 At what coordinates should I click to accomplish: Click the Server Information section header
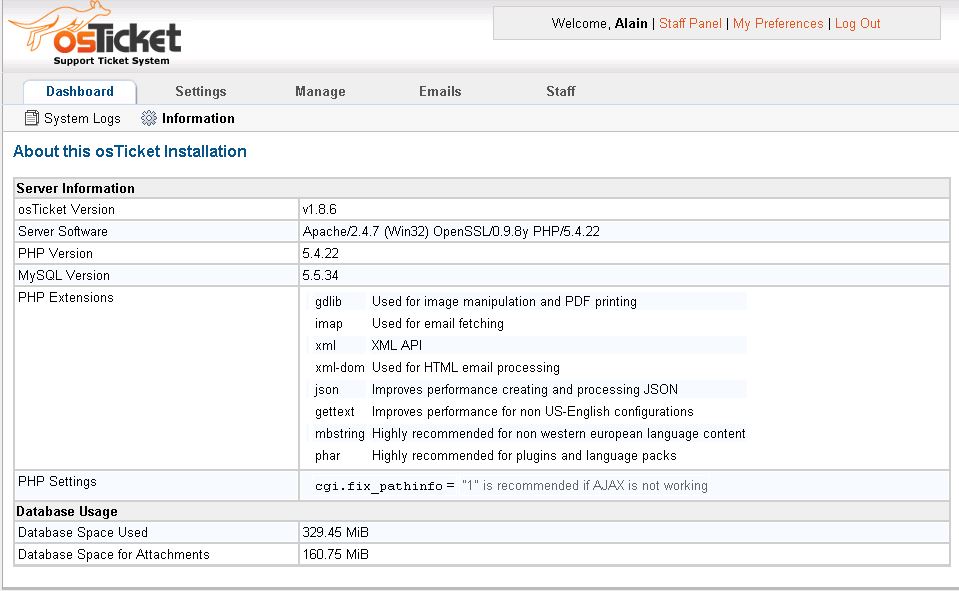tap(75, 188)
